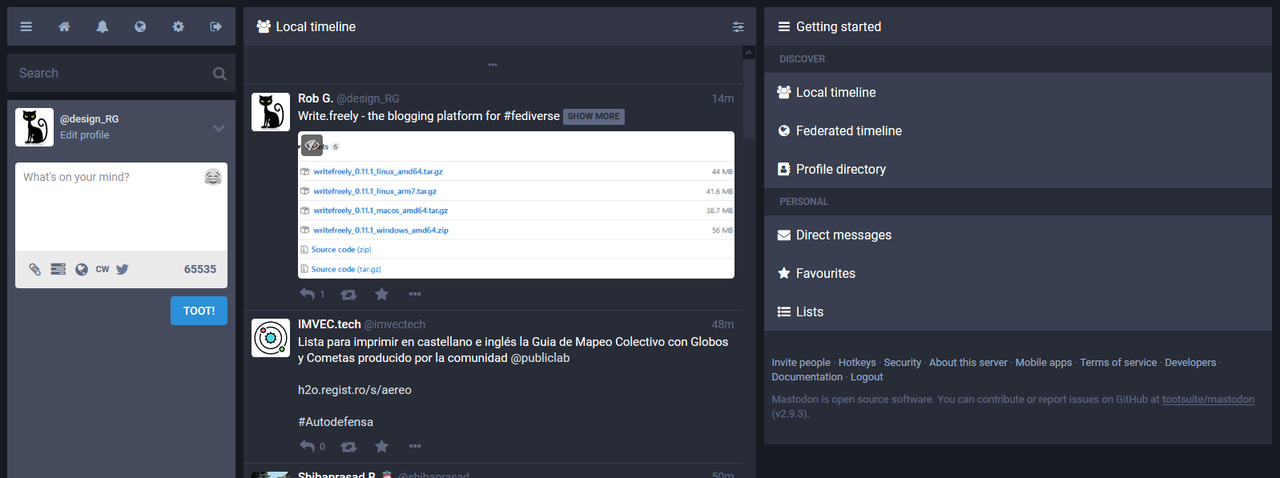Open the Hotkeys footer link
Image resolution: width=1280 pixels, height=478 pixels.
pyautogui.click(x=857, y=363)
